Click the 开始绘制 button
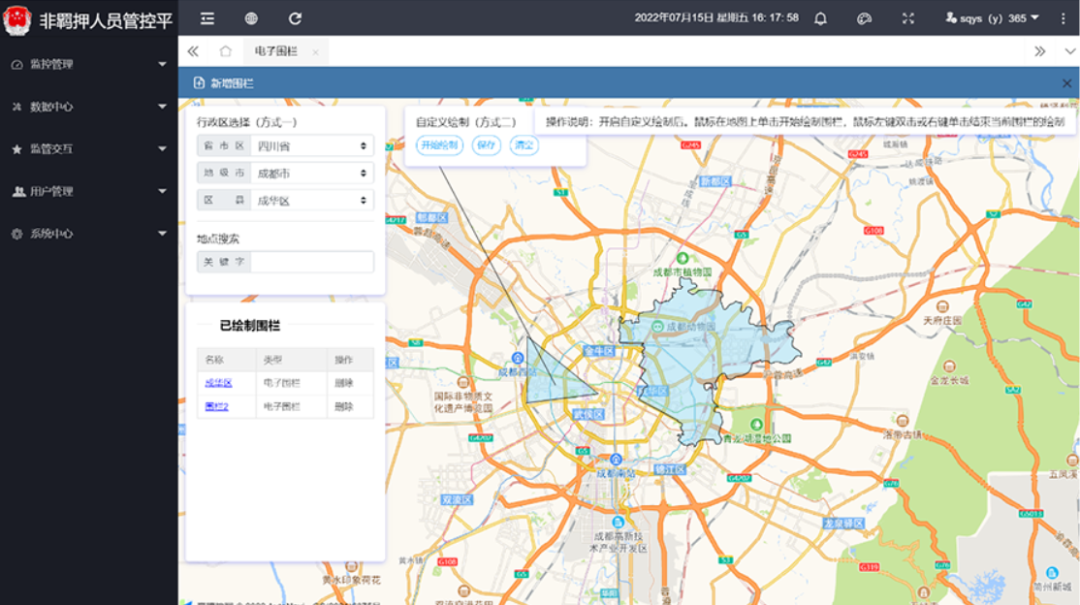Screen dimensions: 1080x605 coord(439,145)
